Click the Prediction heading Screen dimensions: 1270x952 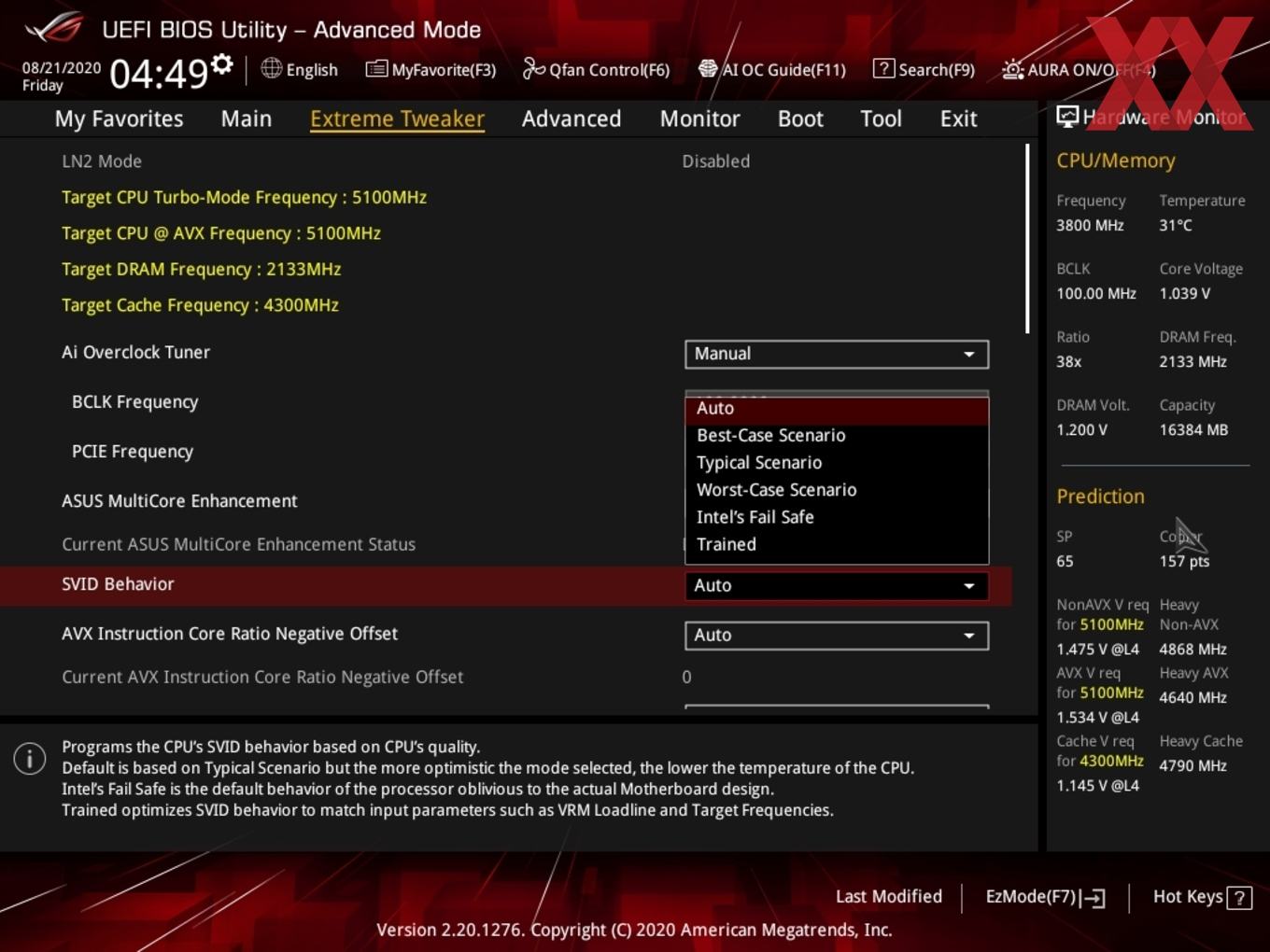pyautogui.click(x=1100, y=497)
